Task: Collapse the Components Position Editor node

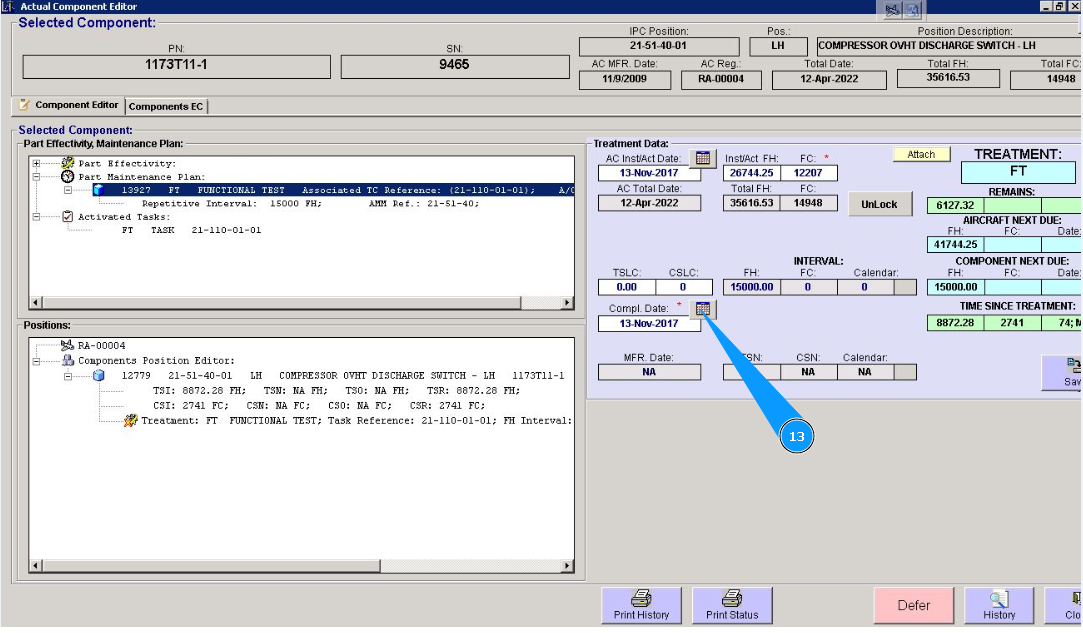Action: (37, 361)
